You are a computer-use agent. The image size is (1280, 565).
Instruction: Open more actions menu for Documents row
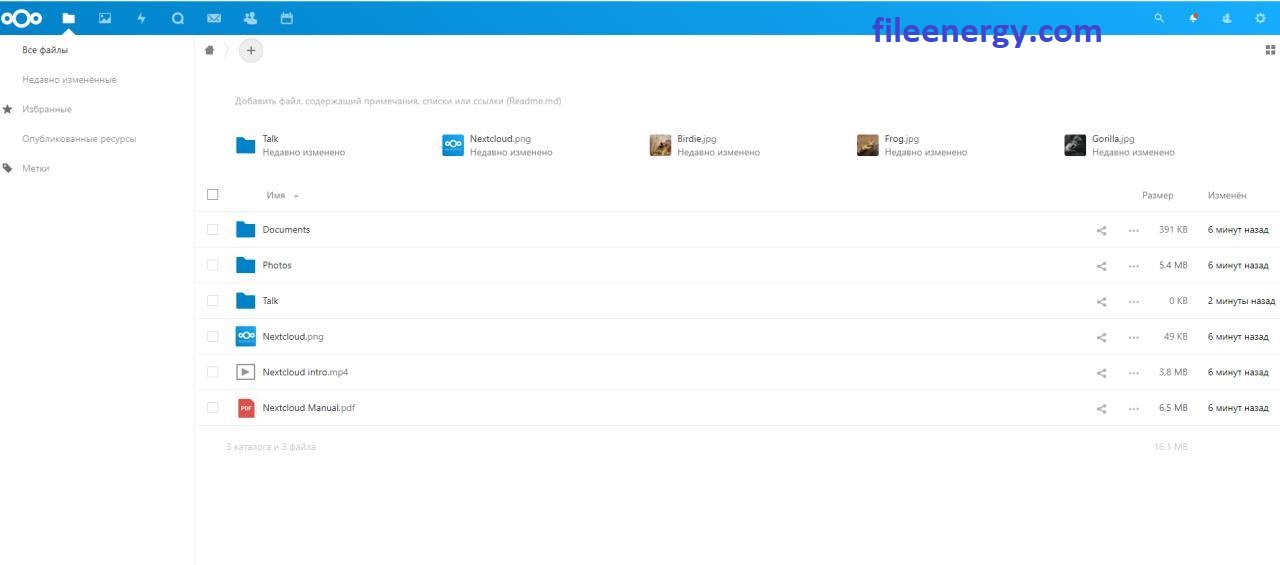click(1133, 230)
